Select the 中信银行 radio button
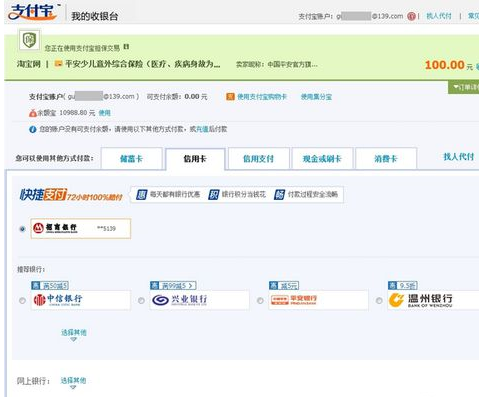Viewport: 479px width, 397px height. point(22,301)
